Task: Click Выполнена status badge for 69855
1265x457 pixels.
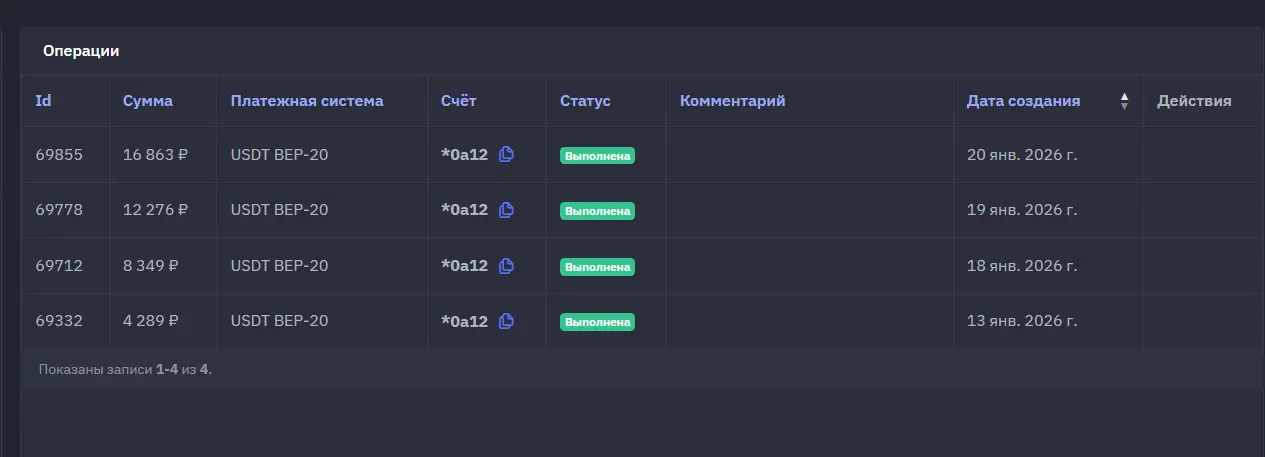Action: (x=597, y=156)
